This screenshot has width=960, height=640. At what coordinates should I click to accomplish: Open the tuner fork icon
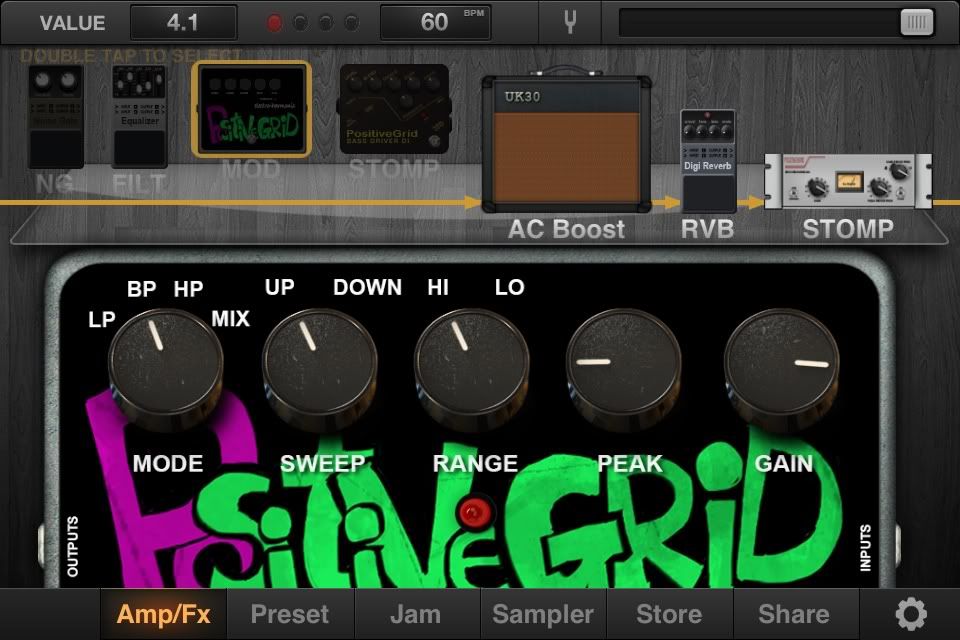(x=570, y=22)
